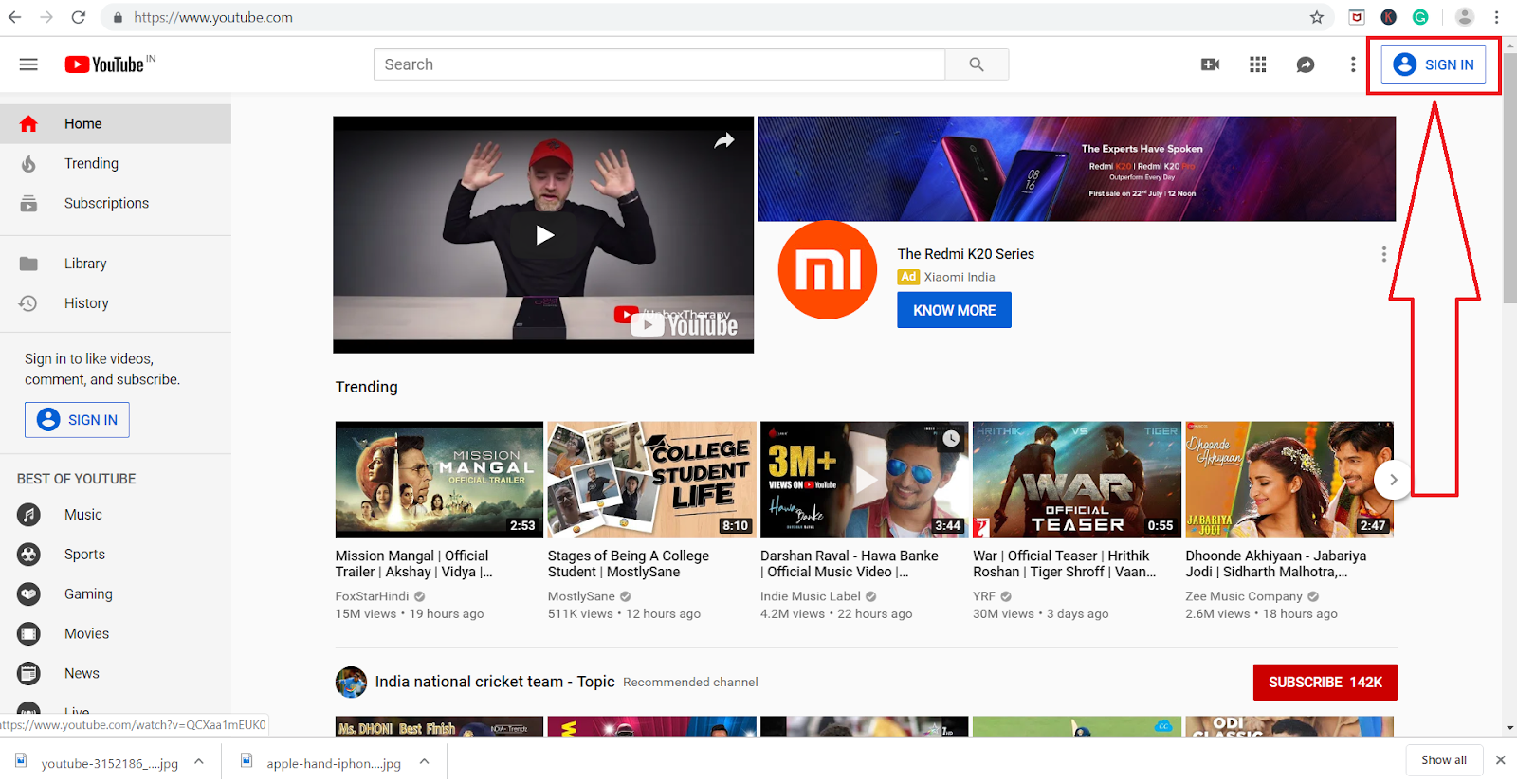Play the featured Unbox Therapy video
The height and width of the screenshot is (784, 1517).
pyautogui.click(x=544, y=235)
